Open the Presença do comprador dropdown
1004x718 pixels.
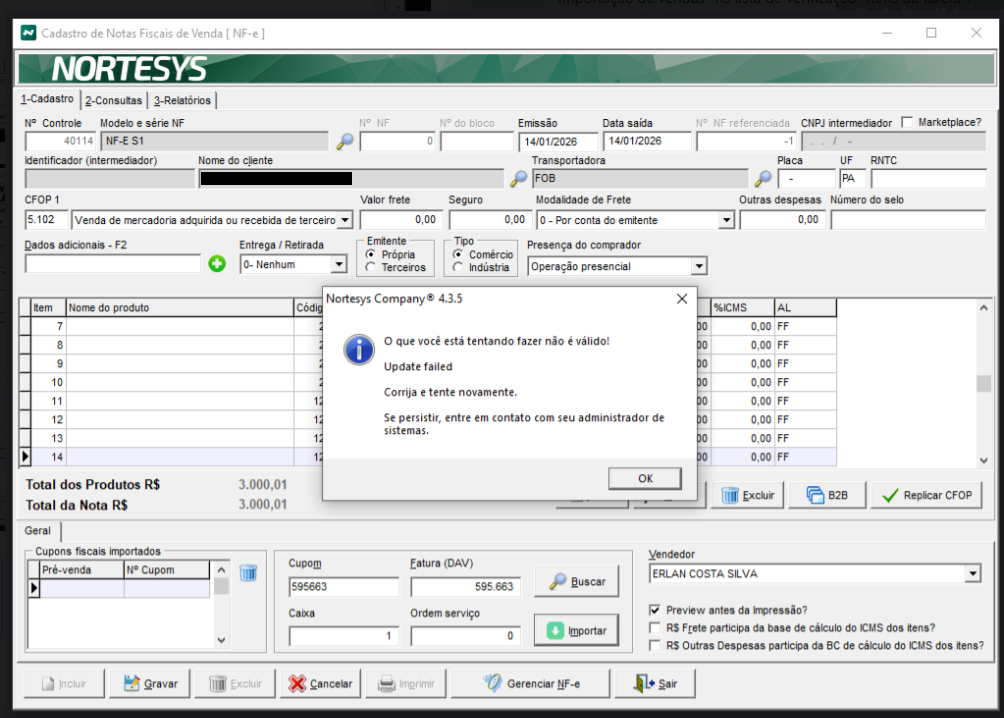(699, 267)
